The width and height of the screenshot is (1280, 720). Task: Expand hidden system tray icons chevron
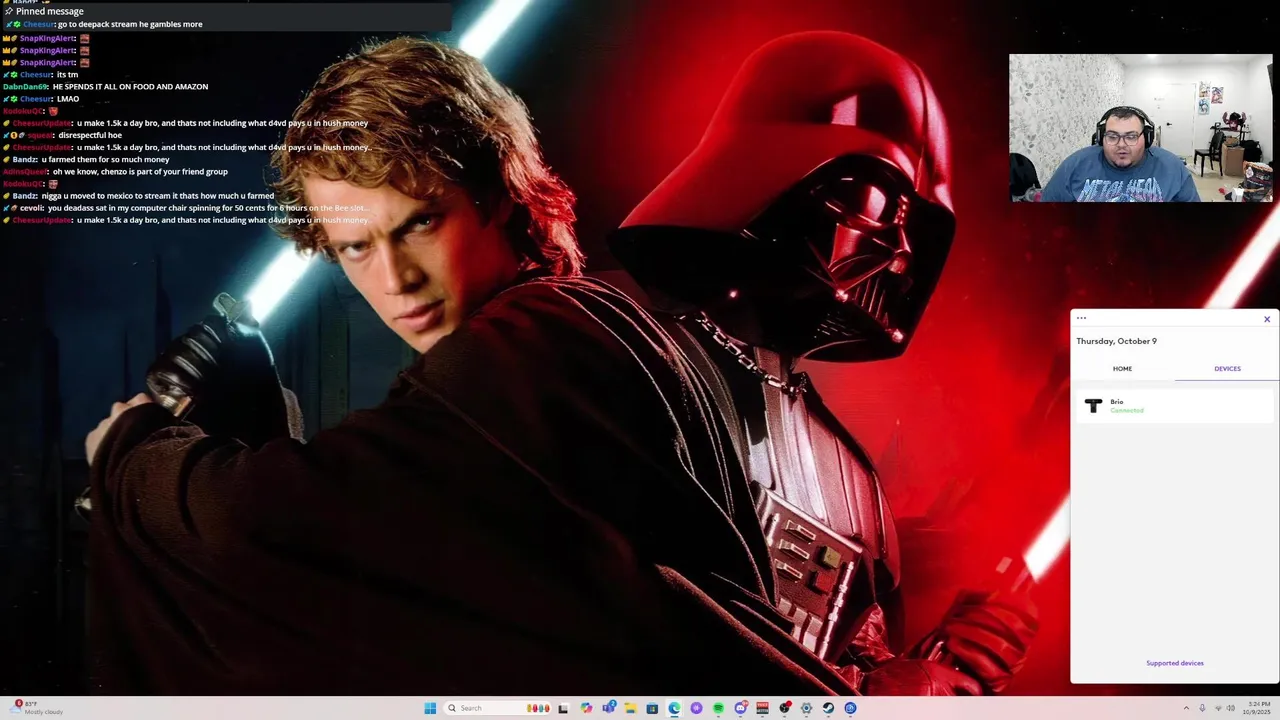pos(1186,708)
